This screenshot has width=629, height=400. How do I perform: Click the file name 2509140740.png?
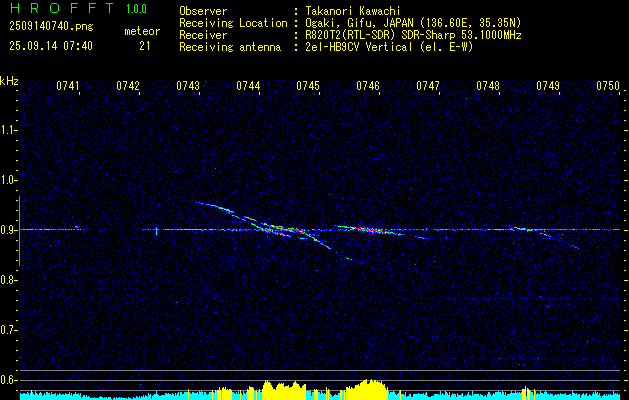(51, 27)
